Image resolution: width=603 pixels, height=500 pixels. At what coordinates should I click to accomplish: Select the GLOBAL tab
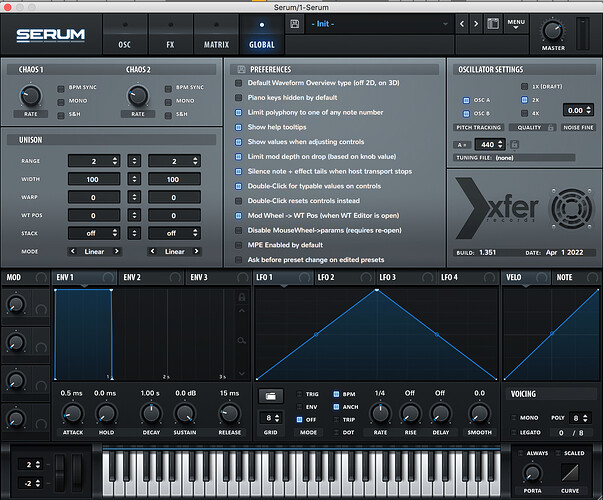click(262, 35)
